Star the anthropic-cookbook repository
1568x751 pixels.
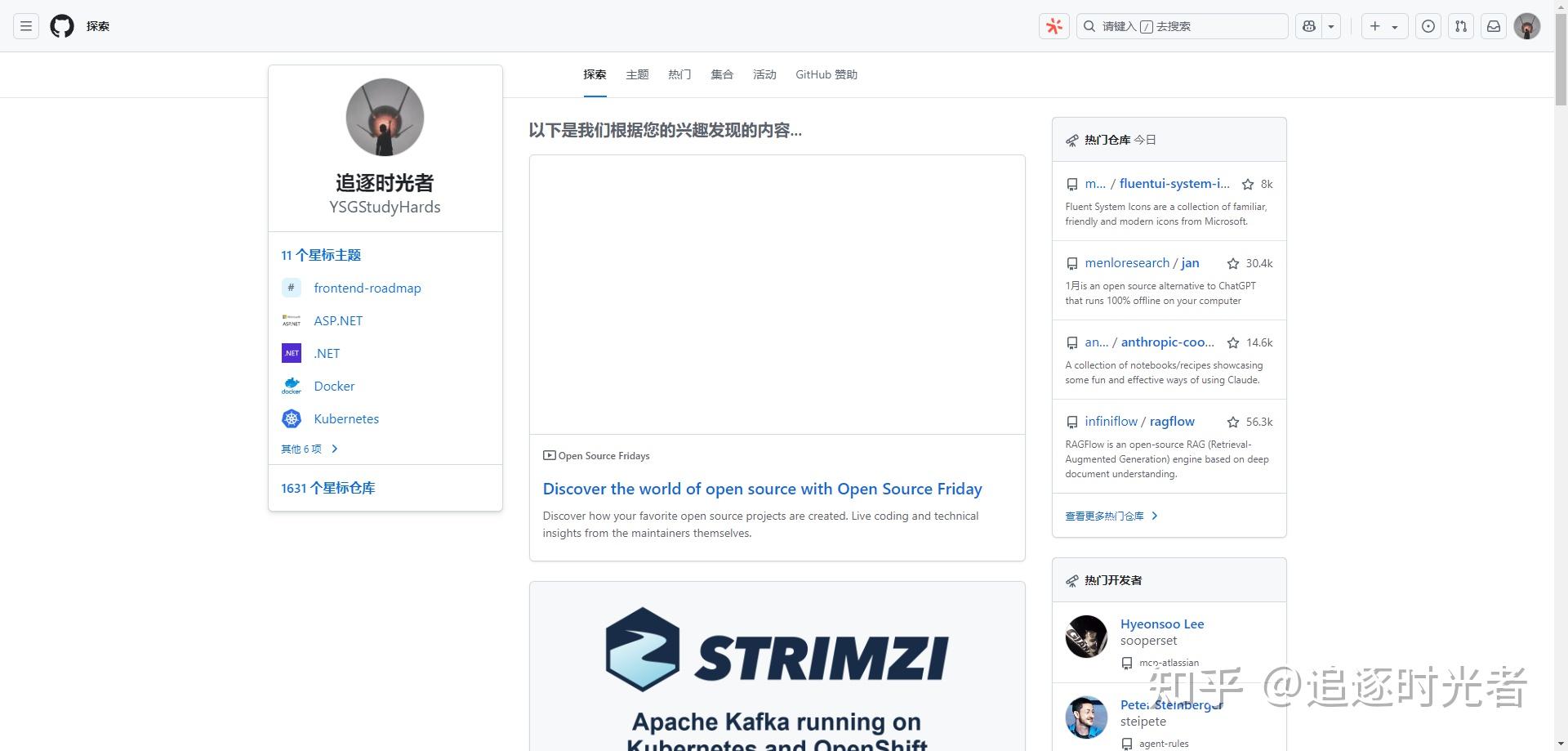[1233, 342]
